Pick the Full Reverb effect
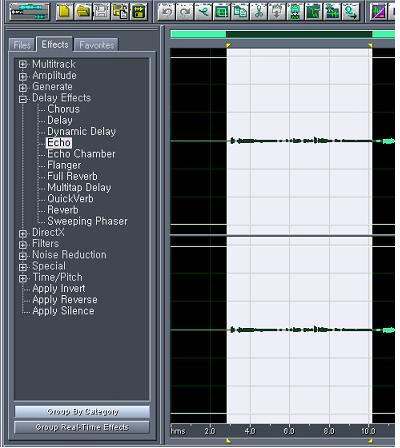Screen dimensions: 400x448 [x=72, y=176]
